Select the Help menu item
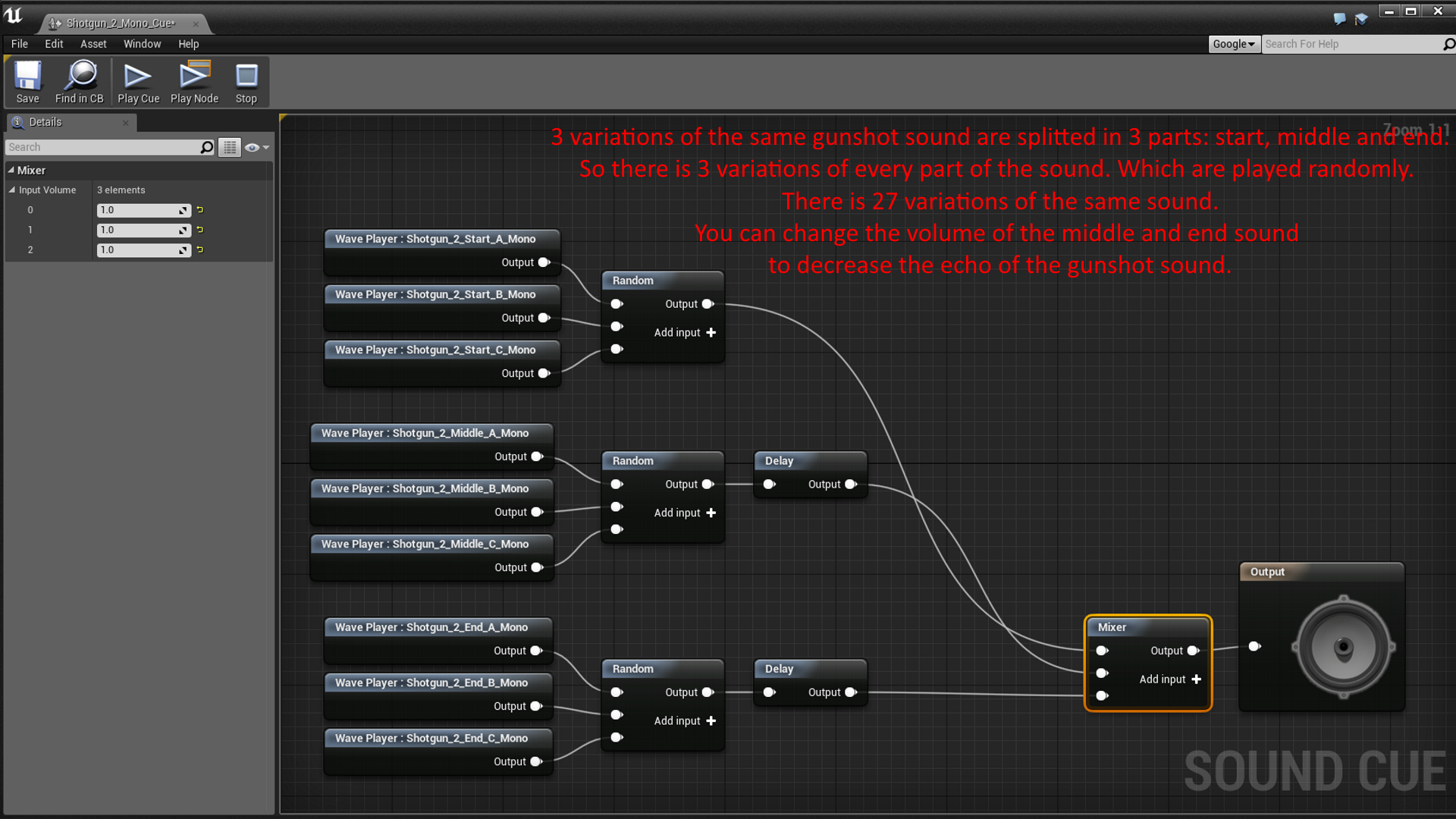This screenshot has width=1456, height=819. (x=187, y=44)
